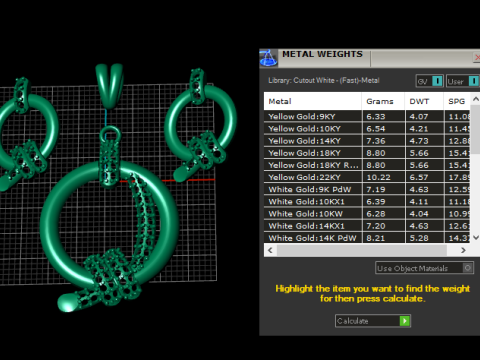Click the table's vertical scroll up arrow
This screenshot has width=480, height=360.
(x=476, y=99)
